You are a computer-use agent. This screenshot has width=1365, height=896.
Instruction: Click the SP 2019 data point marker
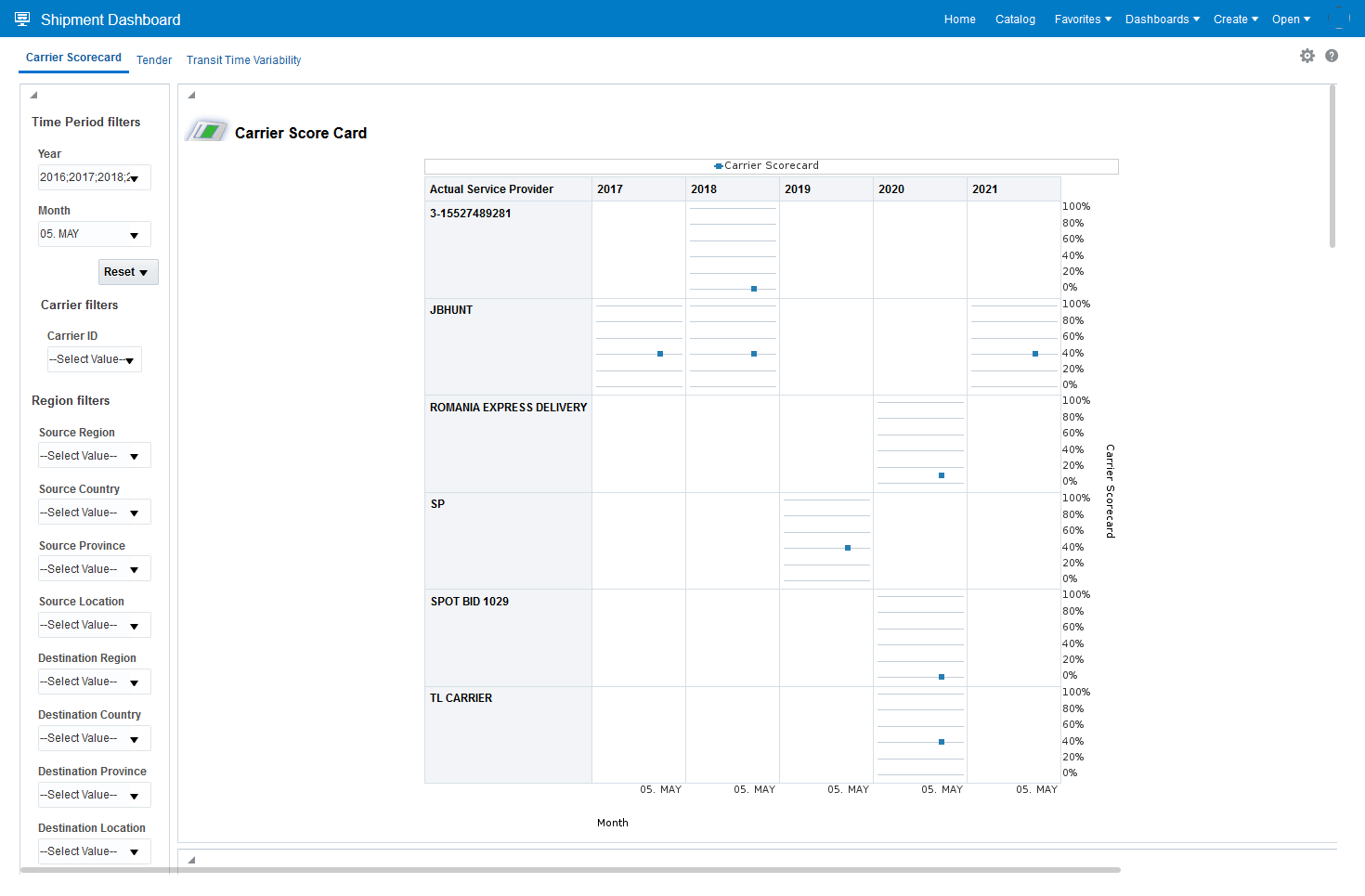[848, 548]
